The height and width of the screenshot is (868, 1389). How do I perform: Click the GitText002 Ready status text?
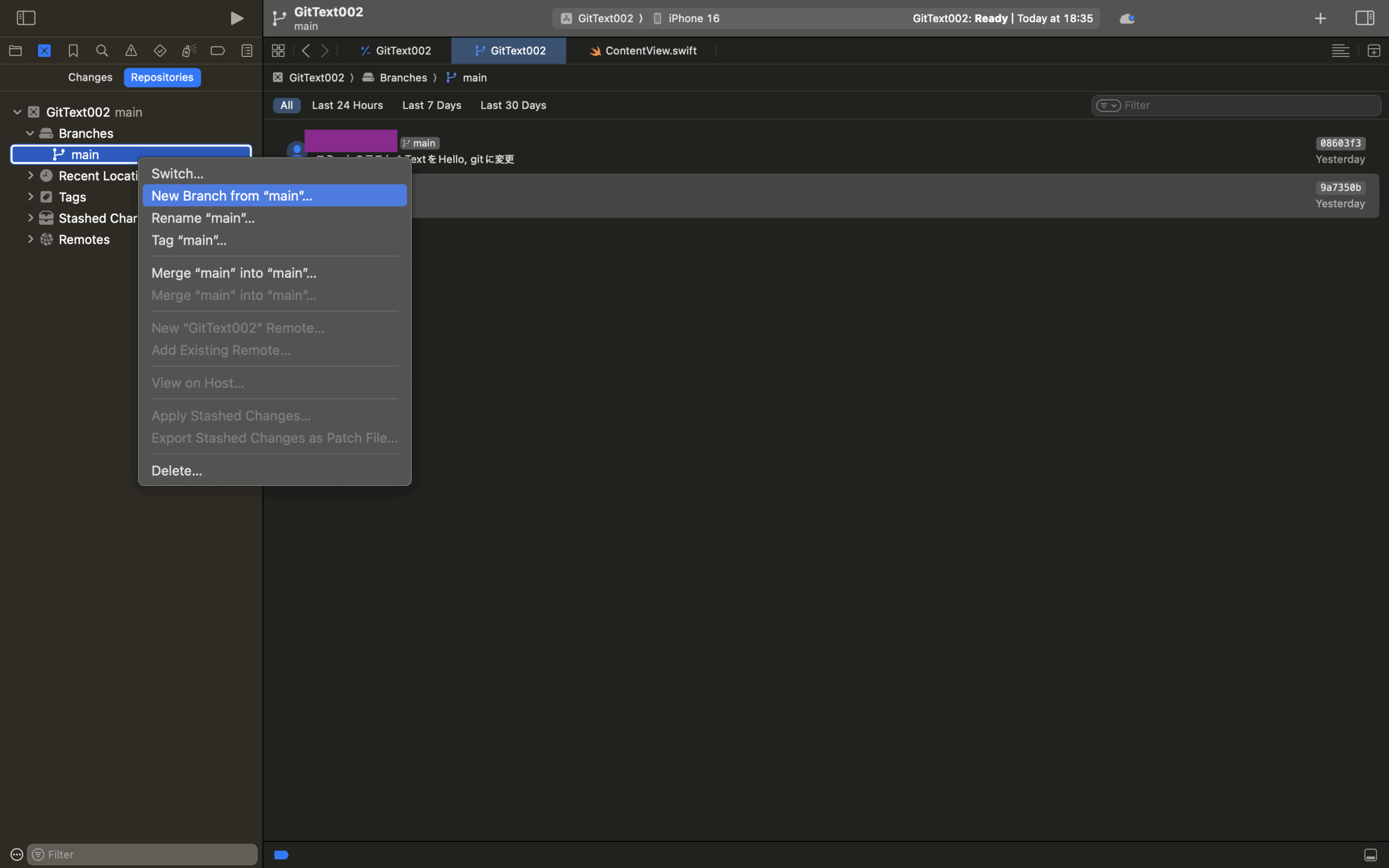[1002, 18]
